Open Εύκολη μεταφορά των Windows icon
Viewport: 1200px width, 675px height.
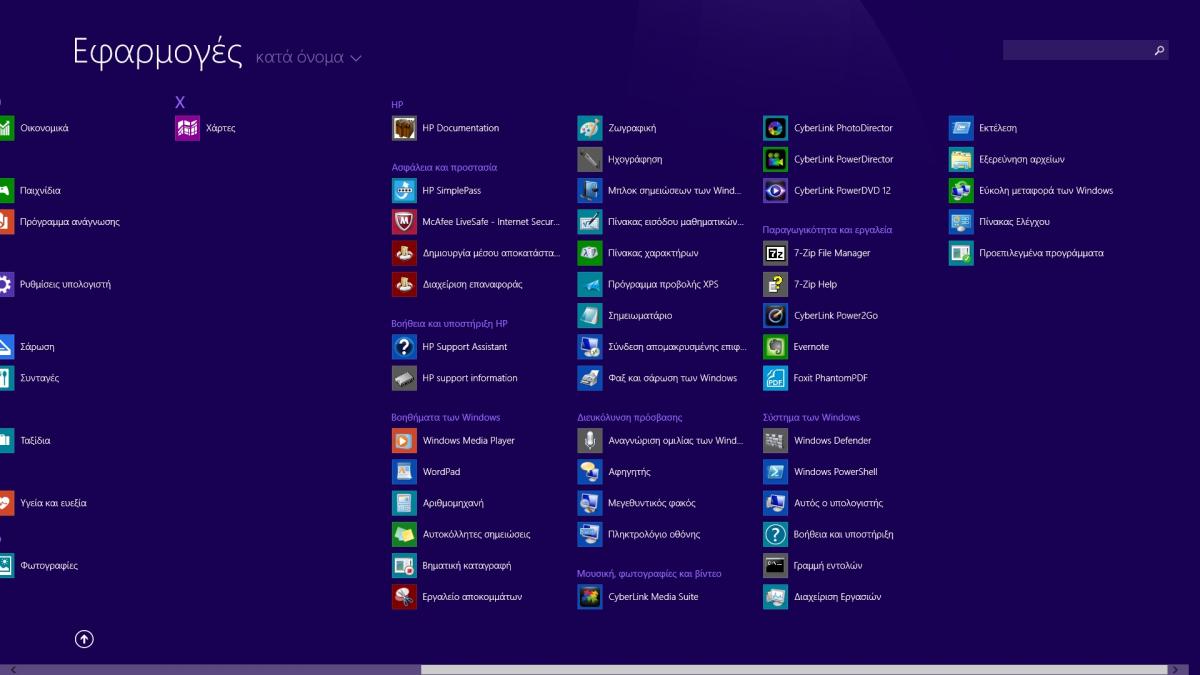tap(961, 190)
